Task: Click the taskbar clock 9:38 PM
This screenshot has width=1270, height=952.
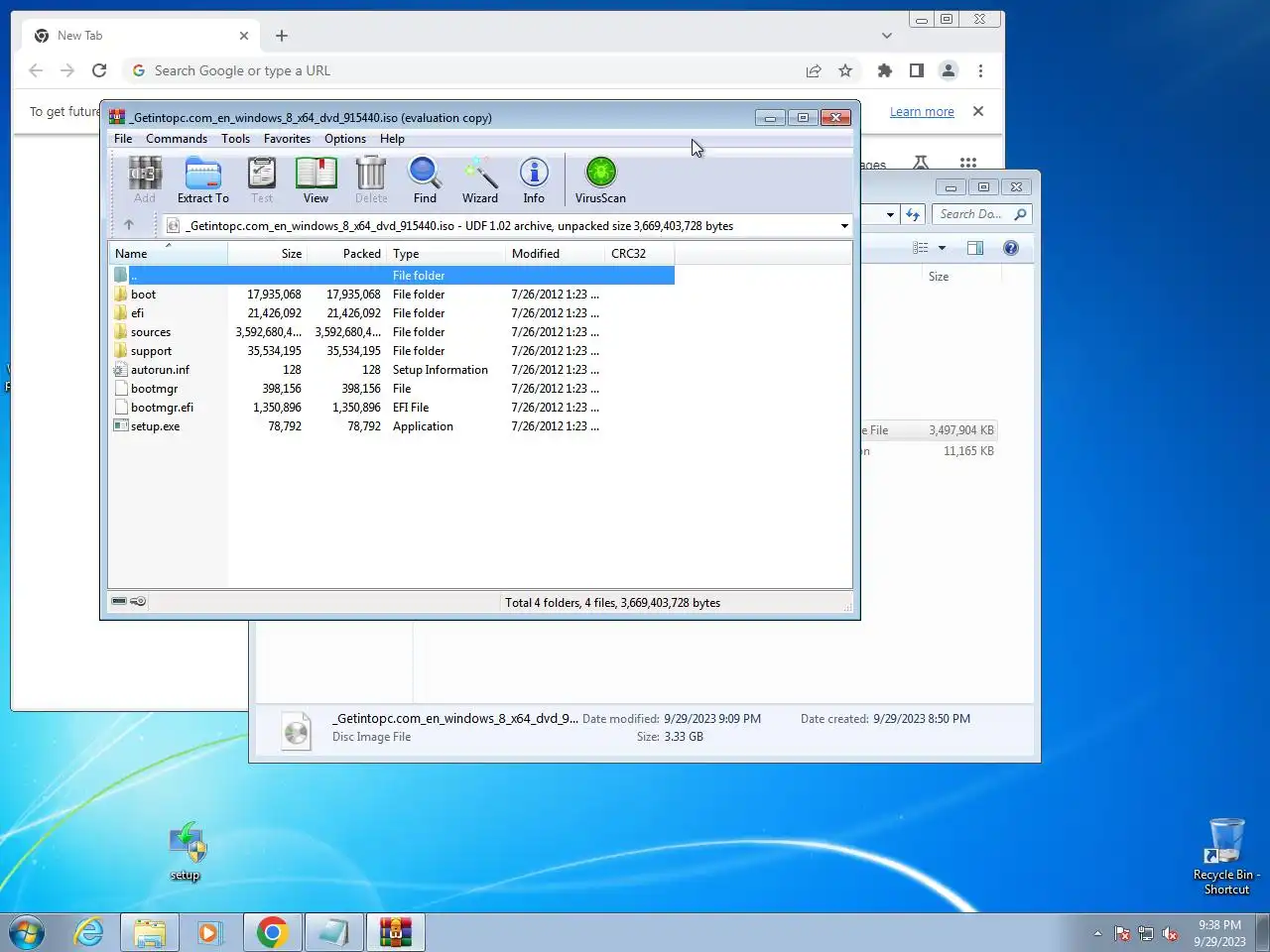Action: tap(1219, 933)
